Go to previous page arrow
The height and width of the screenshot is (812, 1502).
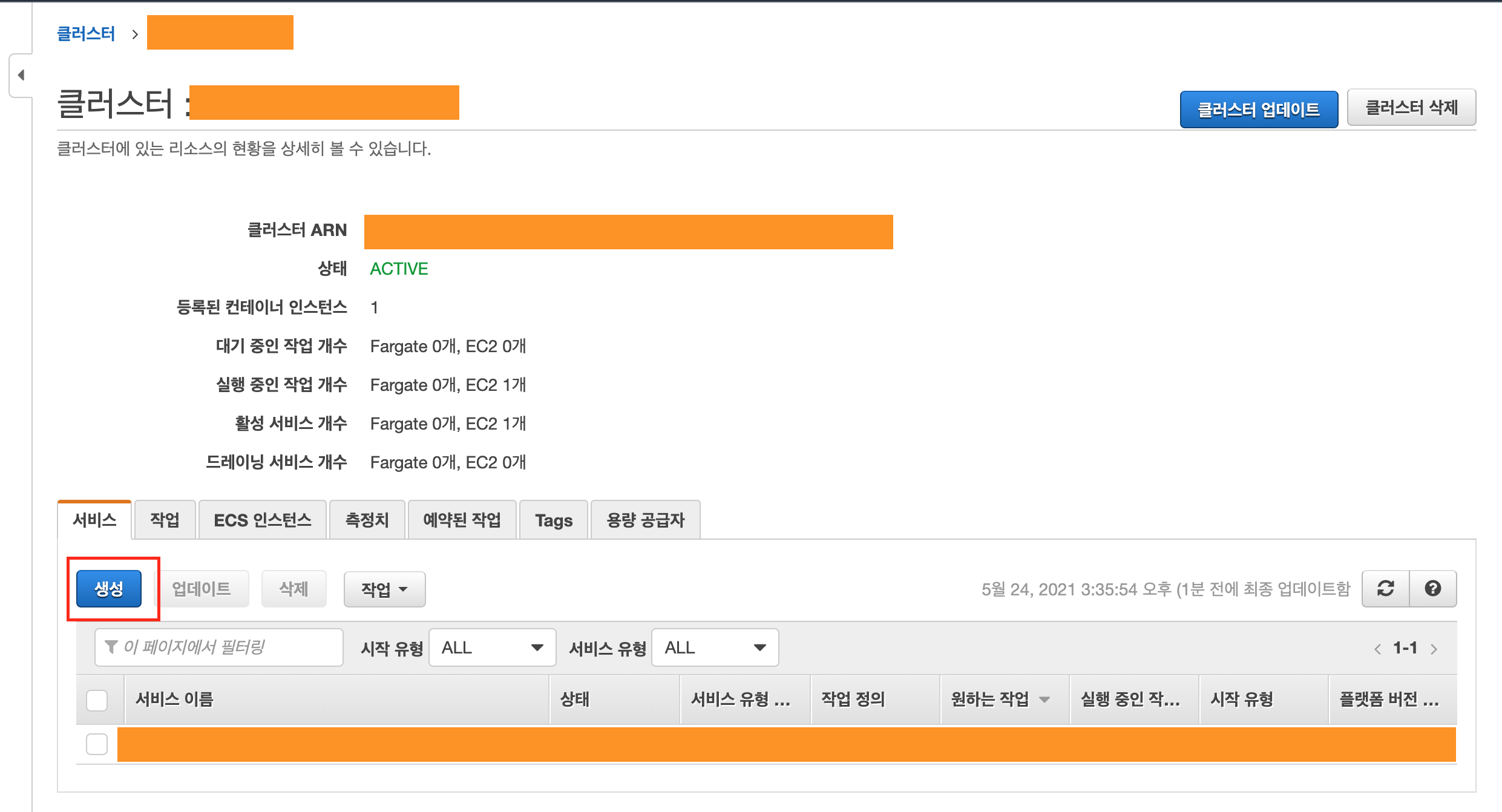[1377, 649]
